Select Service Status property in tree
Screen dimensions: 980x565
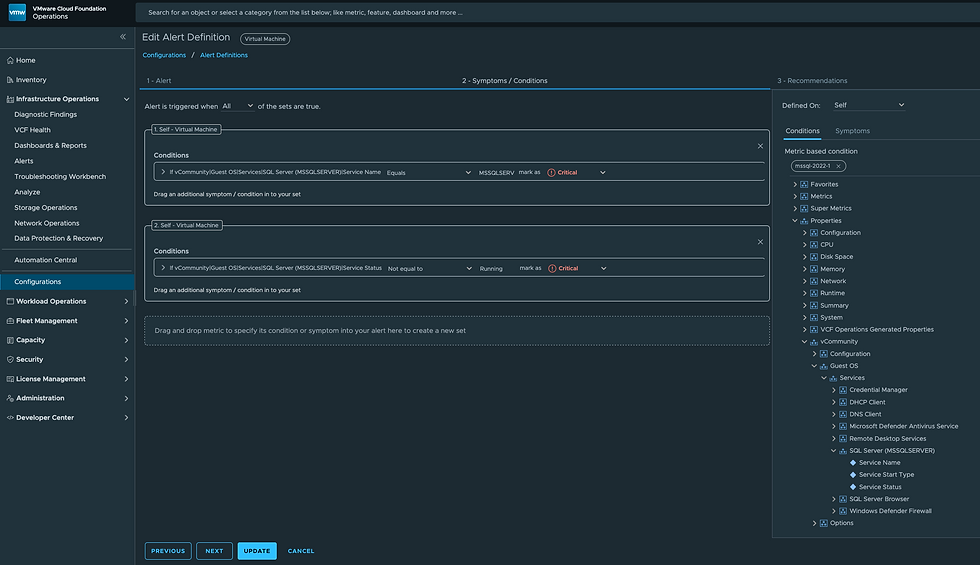[880, 487]
